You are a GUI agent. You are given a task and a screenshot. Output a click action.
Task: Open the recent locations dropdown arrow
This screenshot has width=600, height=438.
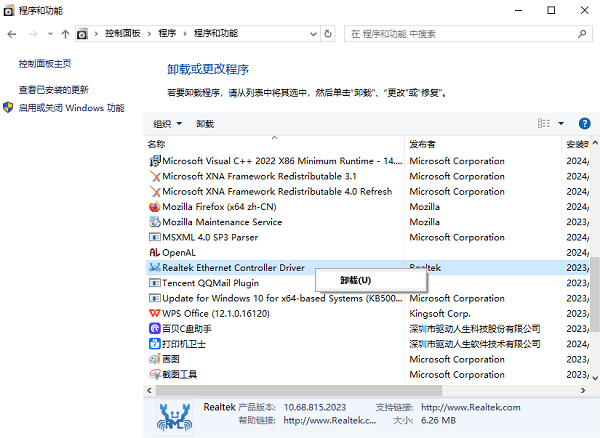[50, 34]
